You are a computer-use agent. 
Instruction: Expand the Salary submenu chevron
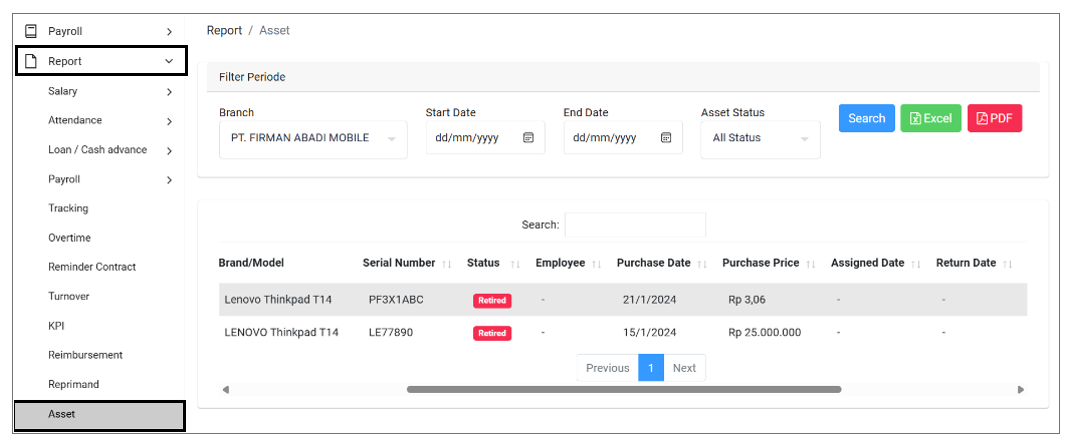click(169, 92)
